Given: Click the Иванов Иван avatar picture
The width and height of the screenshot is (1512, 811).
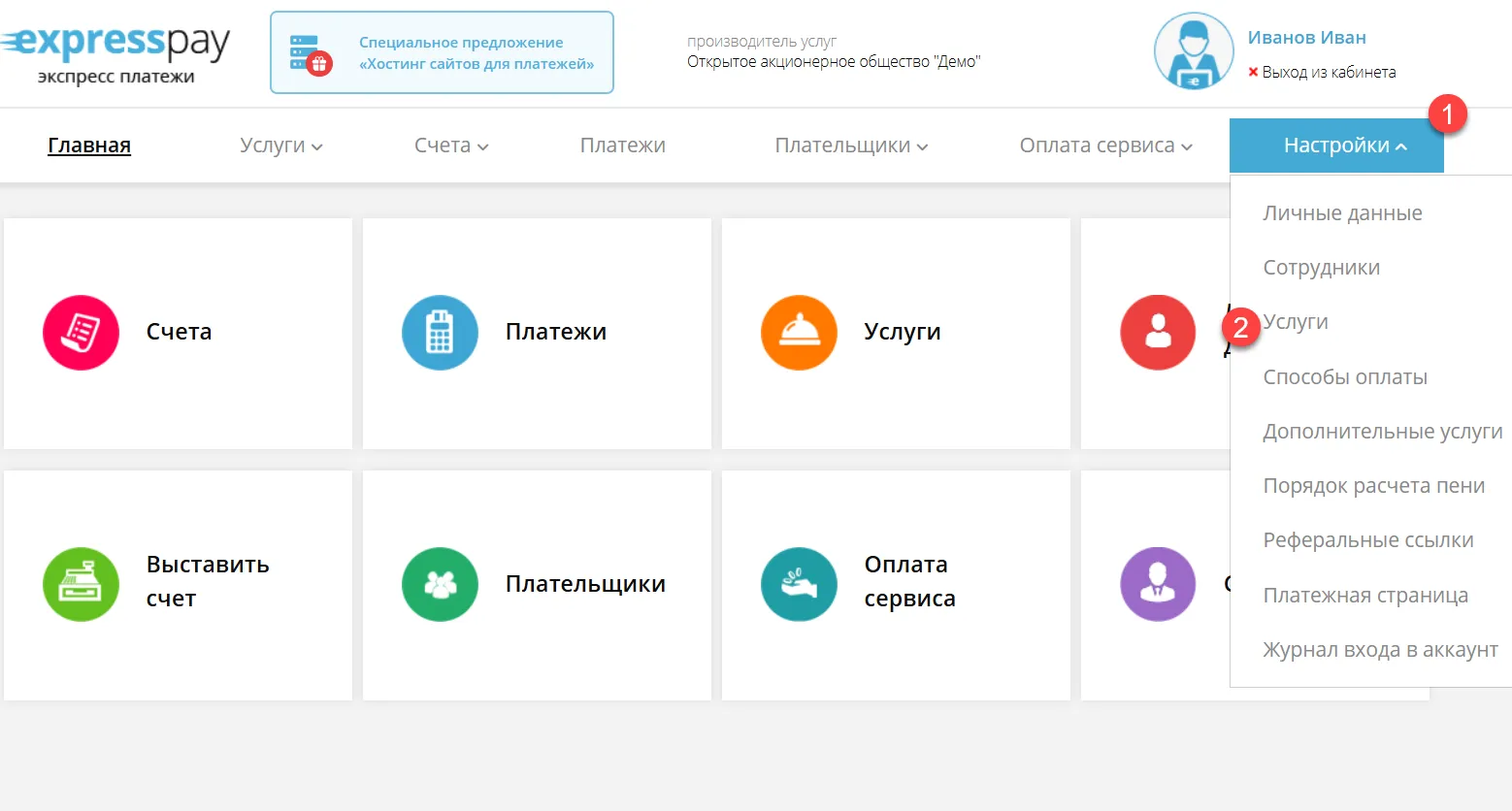Looking at the screenshot, I should coord(1193,50).
